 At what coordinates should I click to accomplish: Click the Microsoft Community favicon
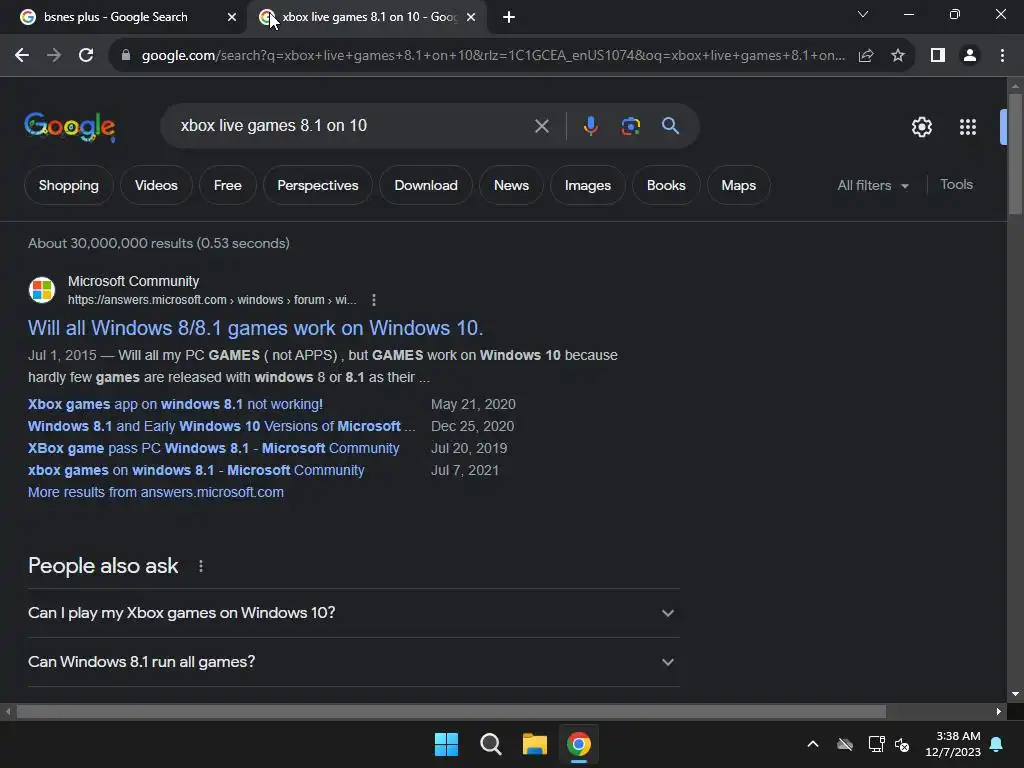tap(42, 290)
